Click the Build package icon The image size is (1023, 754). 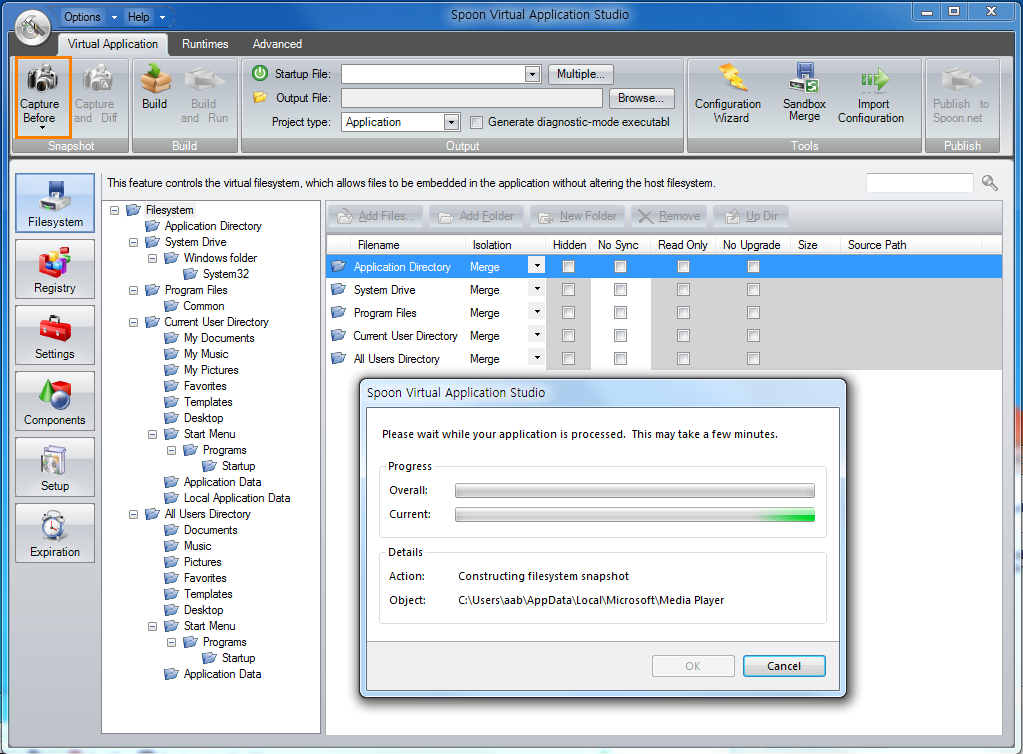[x=155, y=88]
